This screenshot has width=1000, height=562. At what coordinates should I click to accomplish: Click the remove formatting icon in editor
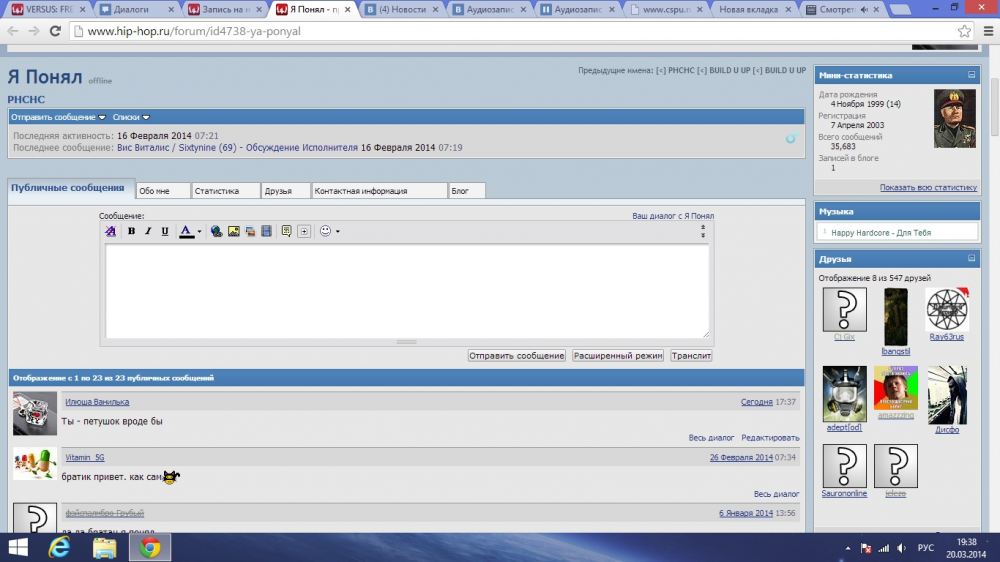pos(110,231)
